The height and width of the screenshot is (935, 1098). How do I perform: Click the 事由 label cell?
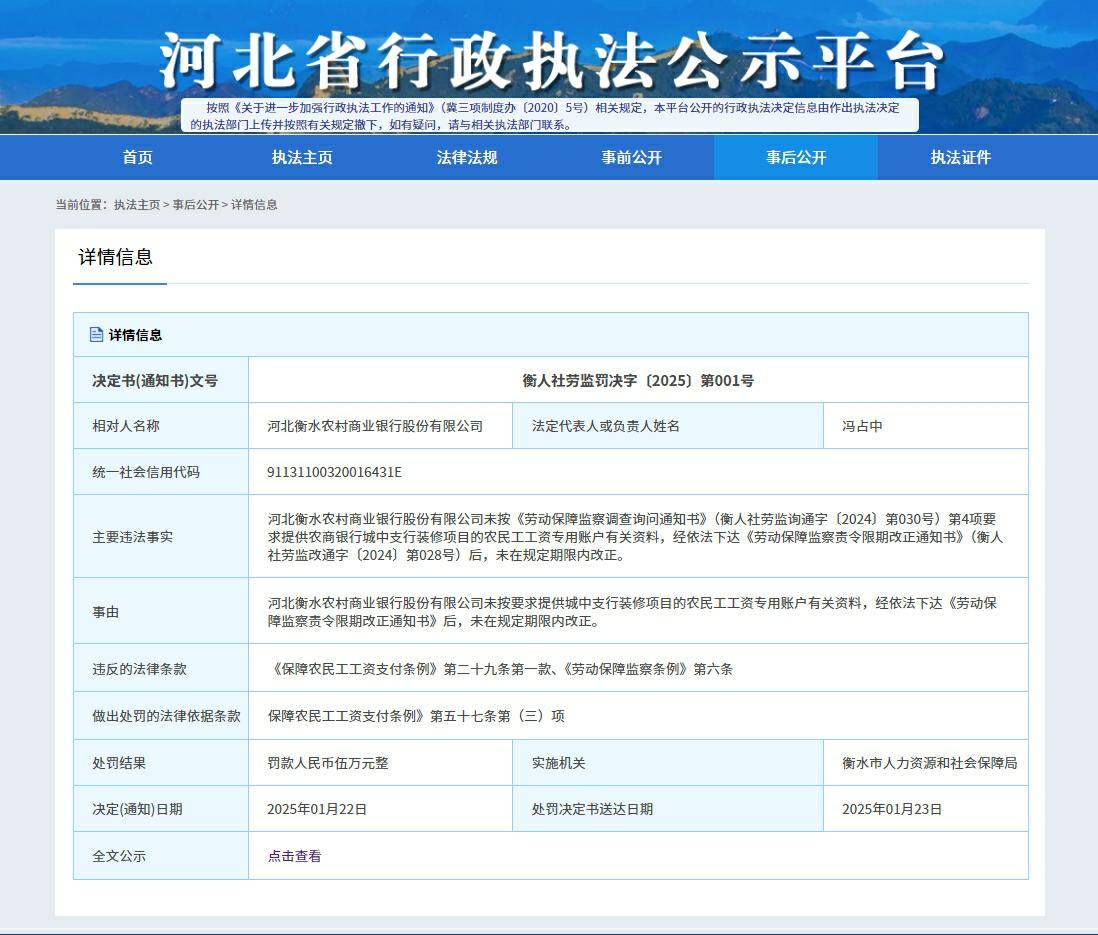161,611
